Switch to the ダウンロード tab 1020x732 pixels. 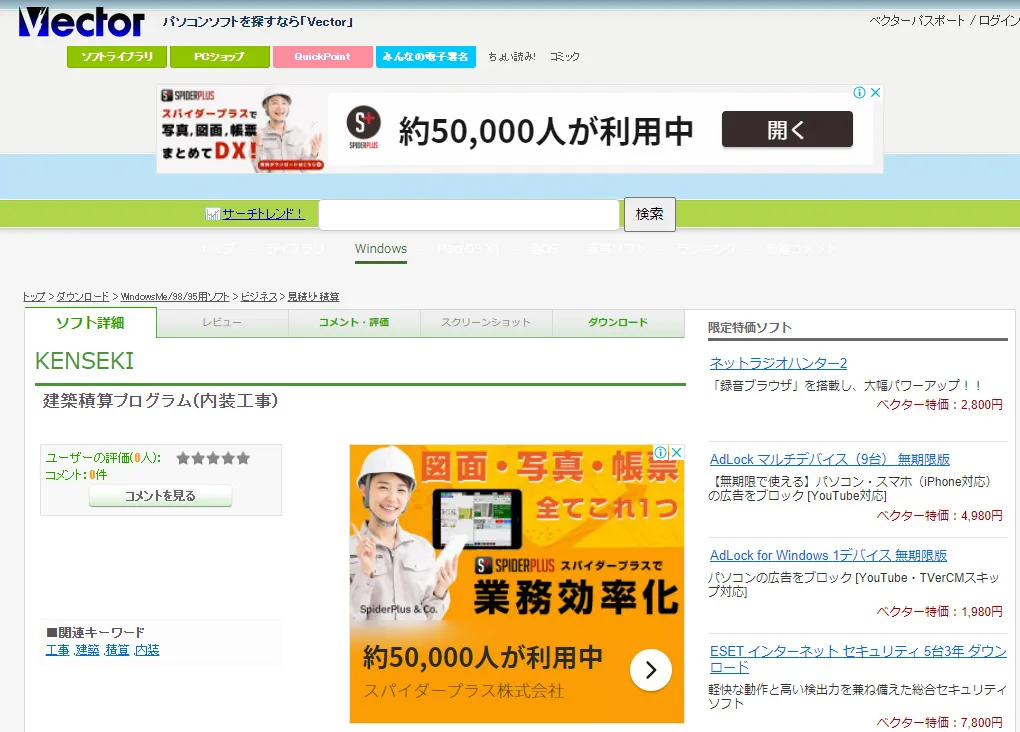[618, 323]
